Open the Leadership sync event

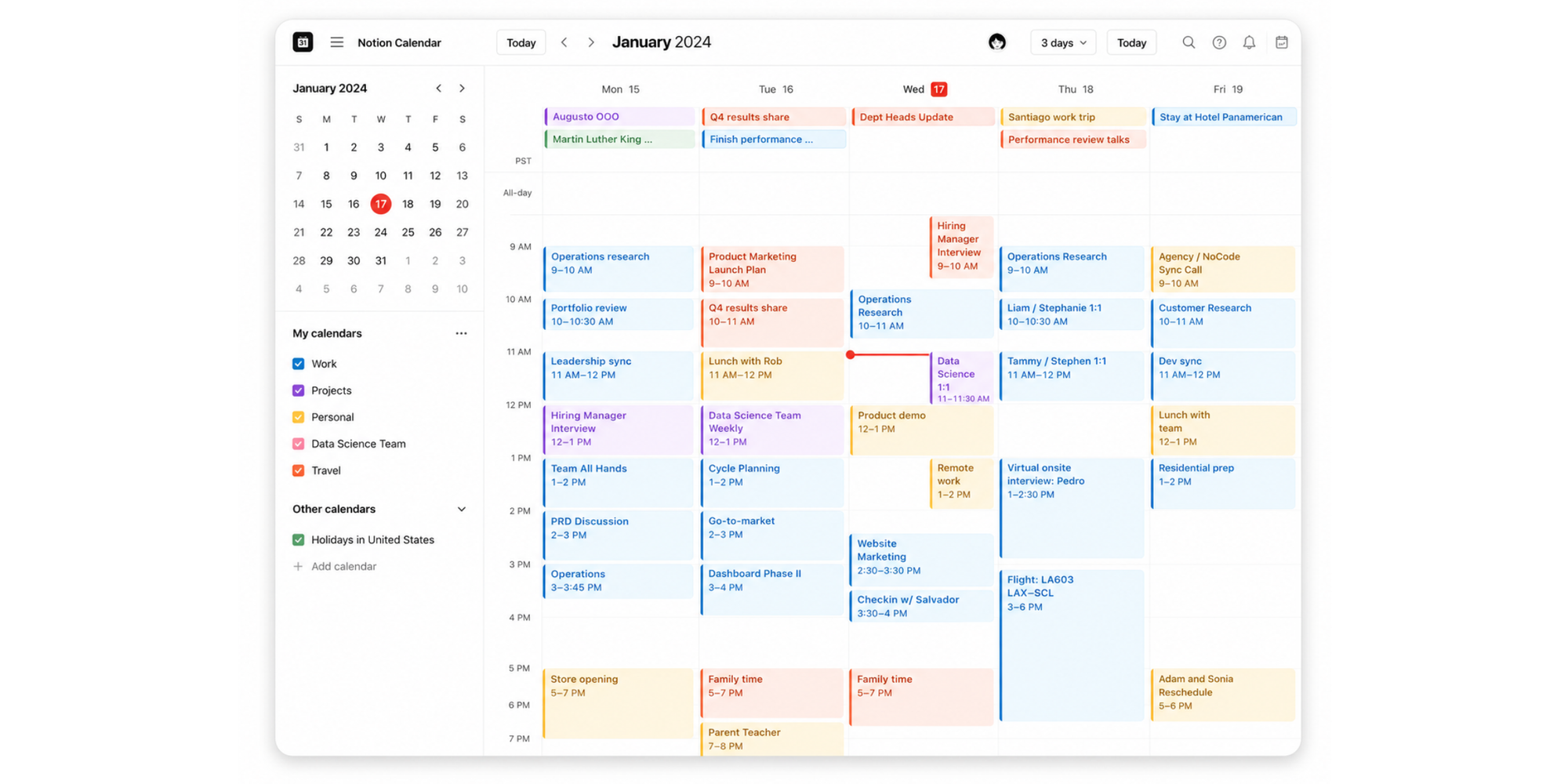(619, 376)
